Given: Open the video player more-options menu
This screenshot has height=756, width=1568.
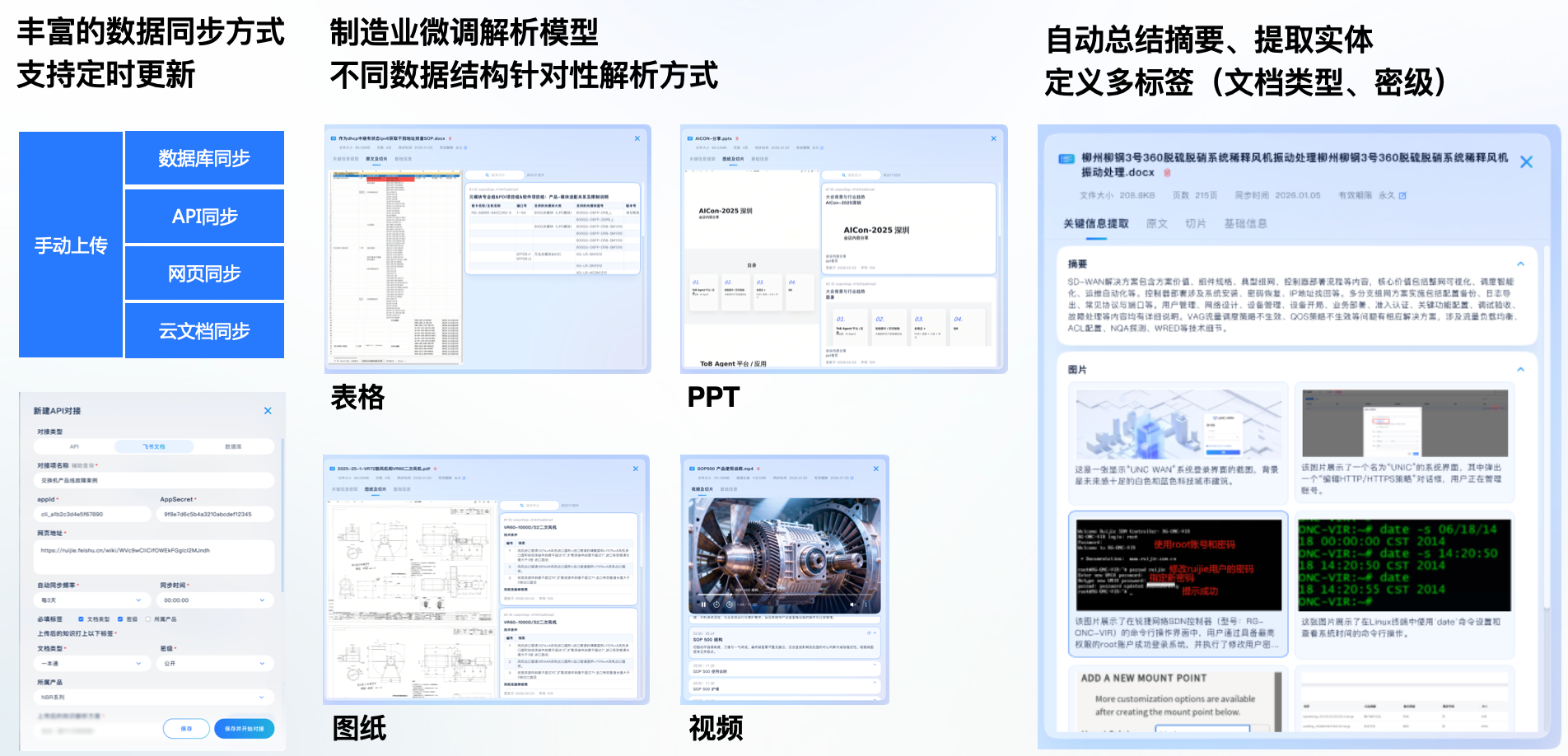Looking at the screenshot, I should [x=866, y=604].
